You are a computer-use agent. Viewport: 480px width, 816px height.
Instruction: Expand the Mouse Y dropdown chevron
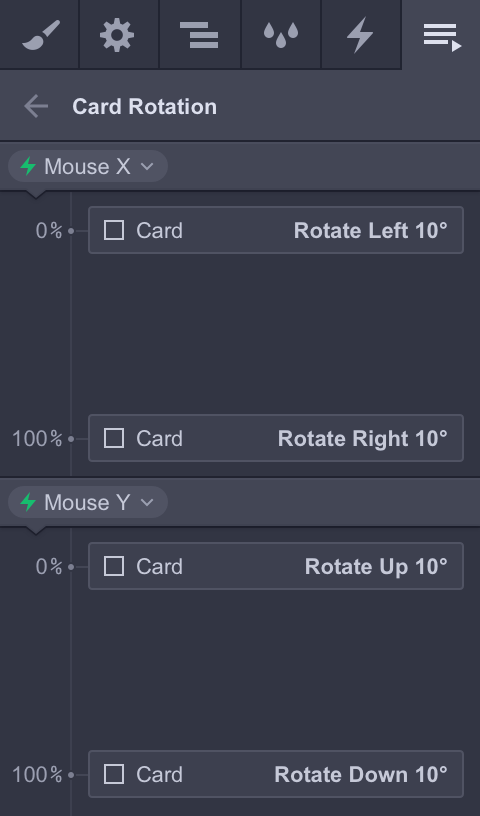(x=147, y=502)
